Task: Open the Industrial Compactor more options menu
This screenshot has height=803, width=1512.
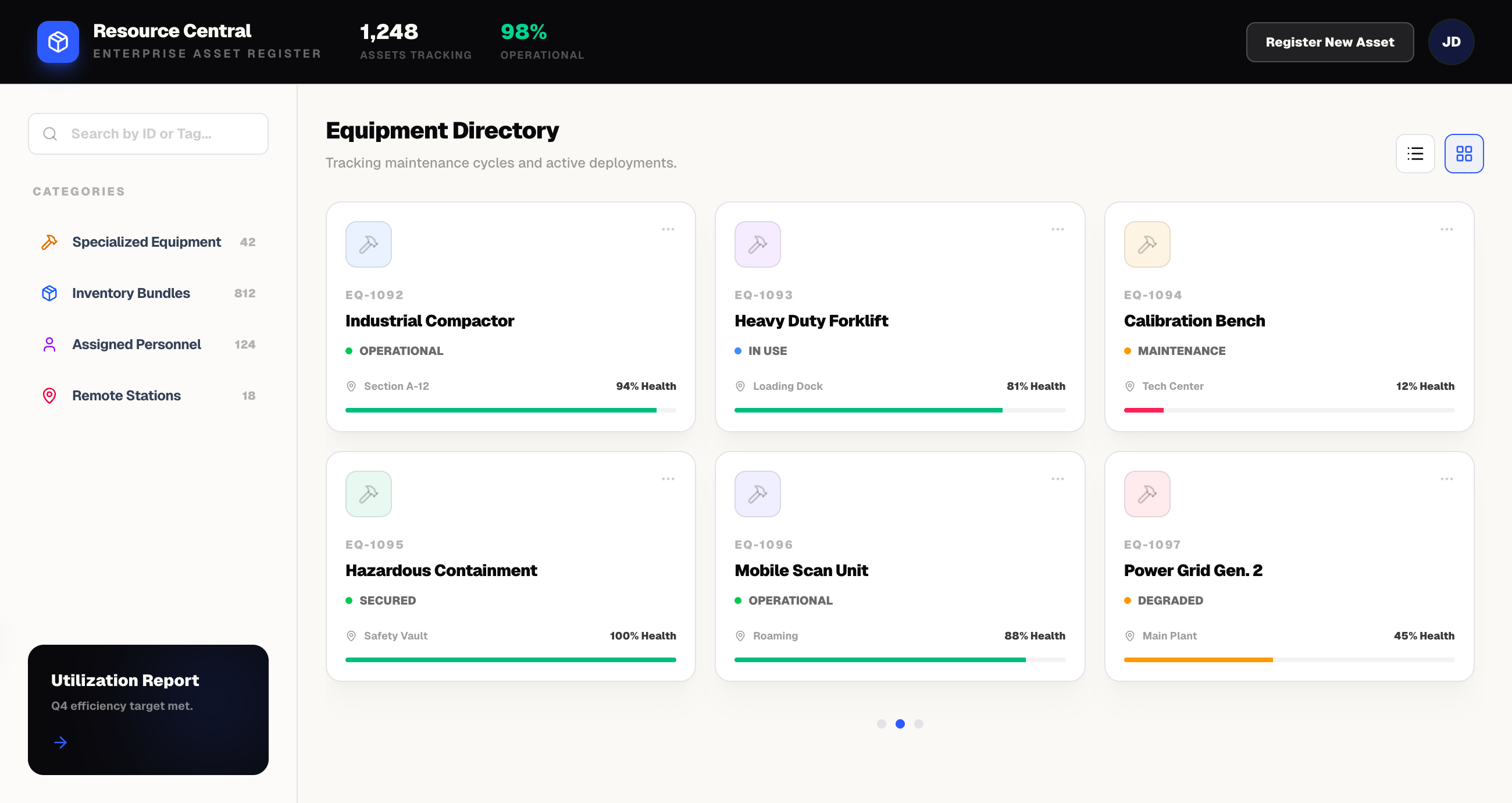Action: click(668, 229)
